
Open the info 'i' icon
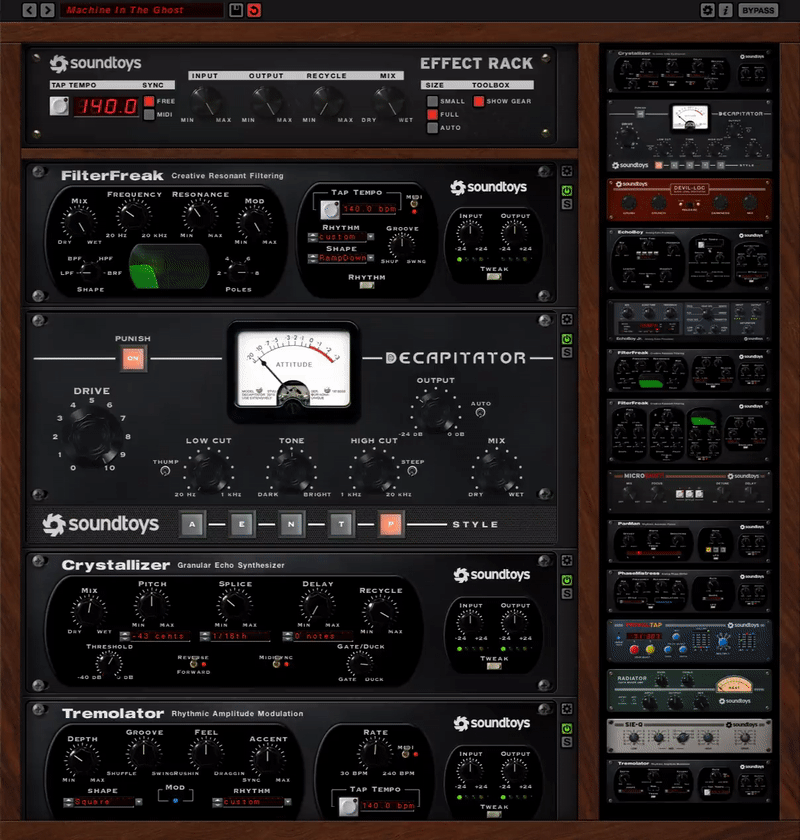(x=726, y=10)
